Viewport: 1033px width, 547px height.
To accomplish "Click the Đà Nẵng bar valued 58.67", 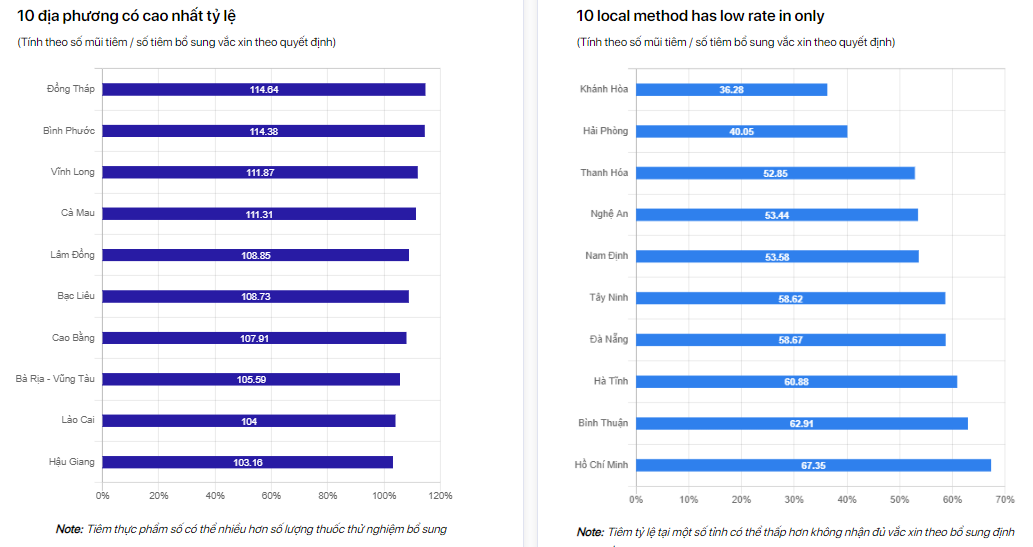I will coord(790,340).
